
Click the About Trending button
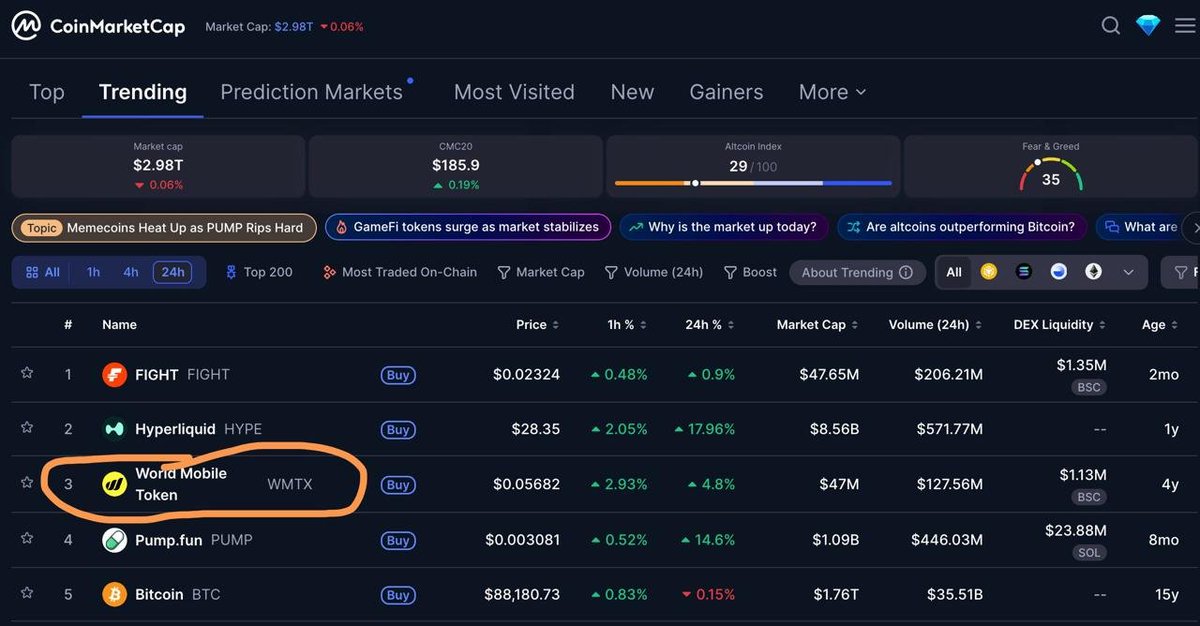(x=857, y=272)
